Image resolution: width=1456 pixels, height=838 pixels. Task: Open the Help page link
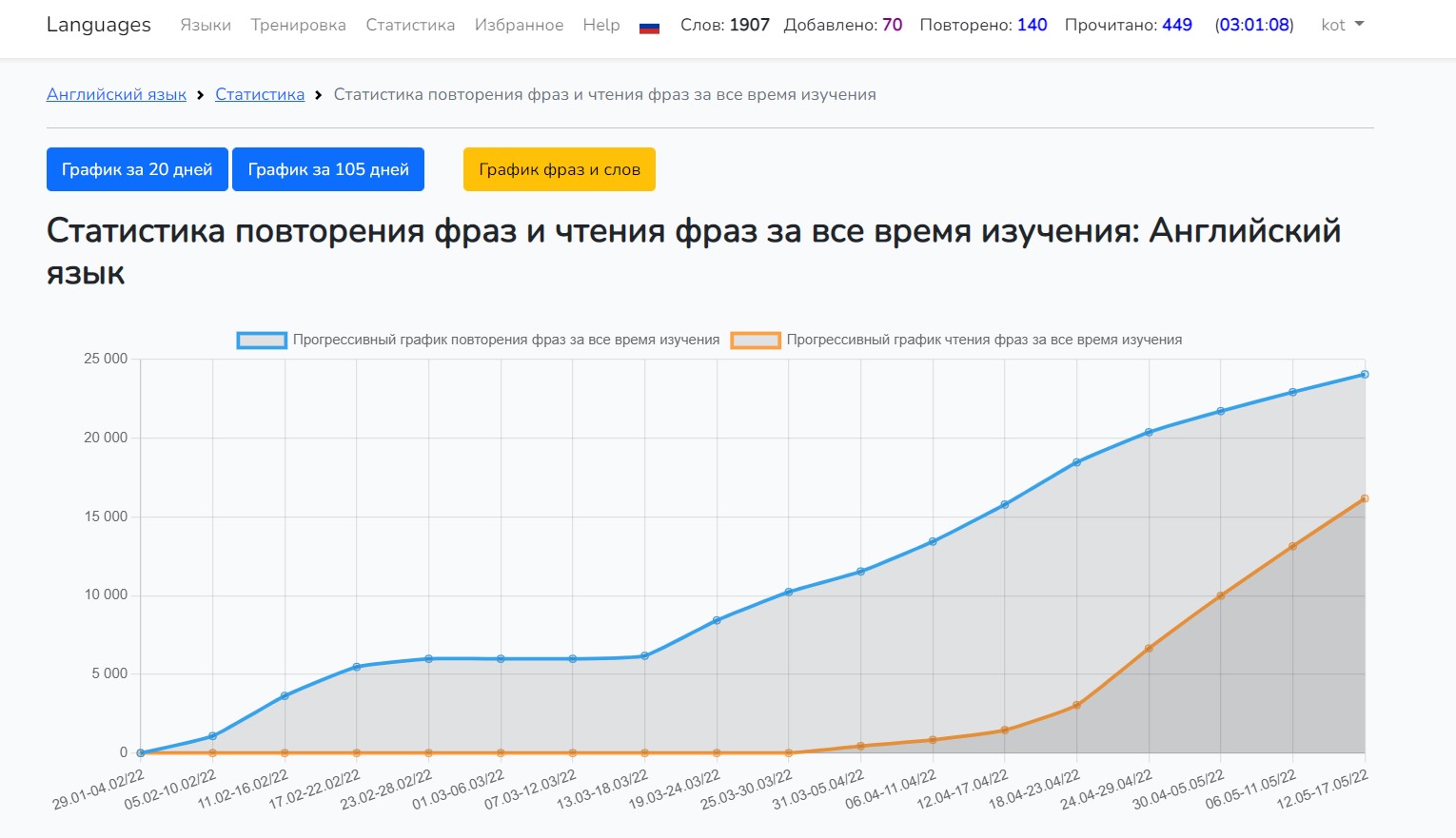[x=600, y=25]
